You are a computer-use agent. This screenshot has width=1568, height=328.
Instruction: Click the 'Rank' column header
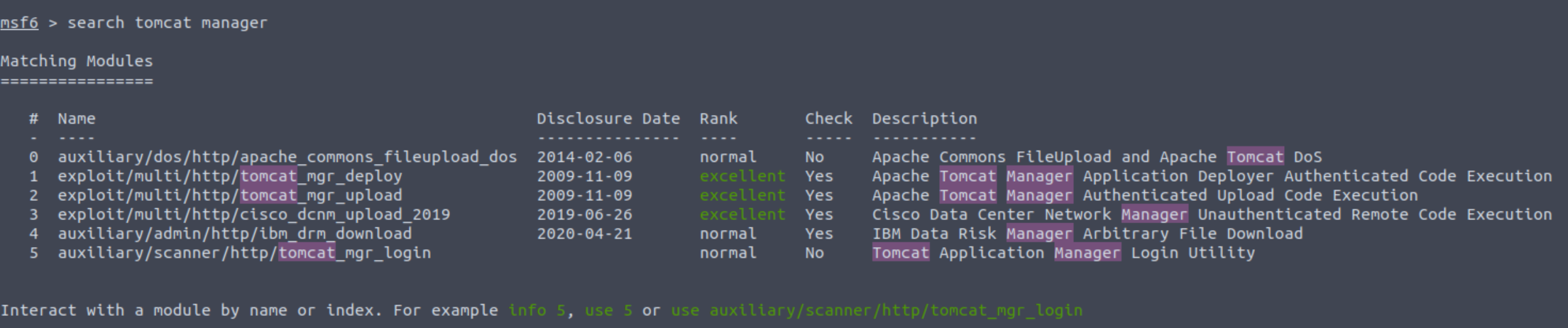coord(718,119)
